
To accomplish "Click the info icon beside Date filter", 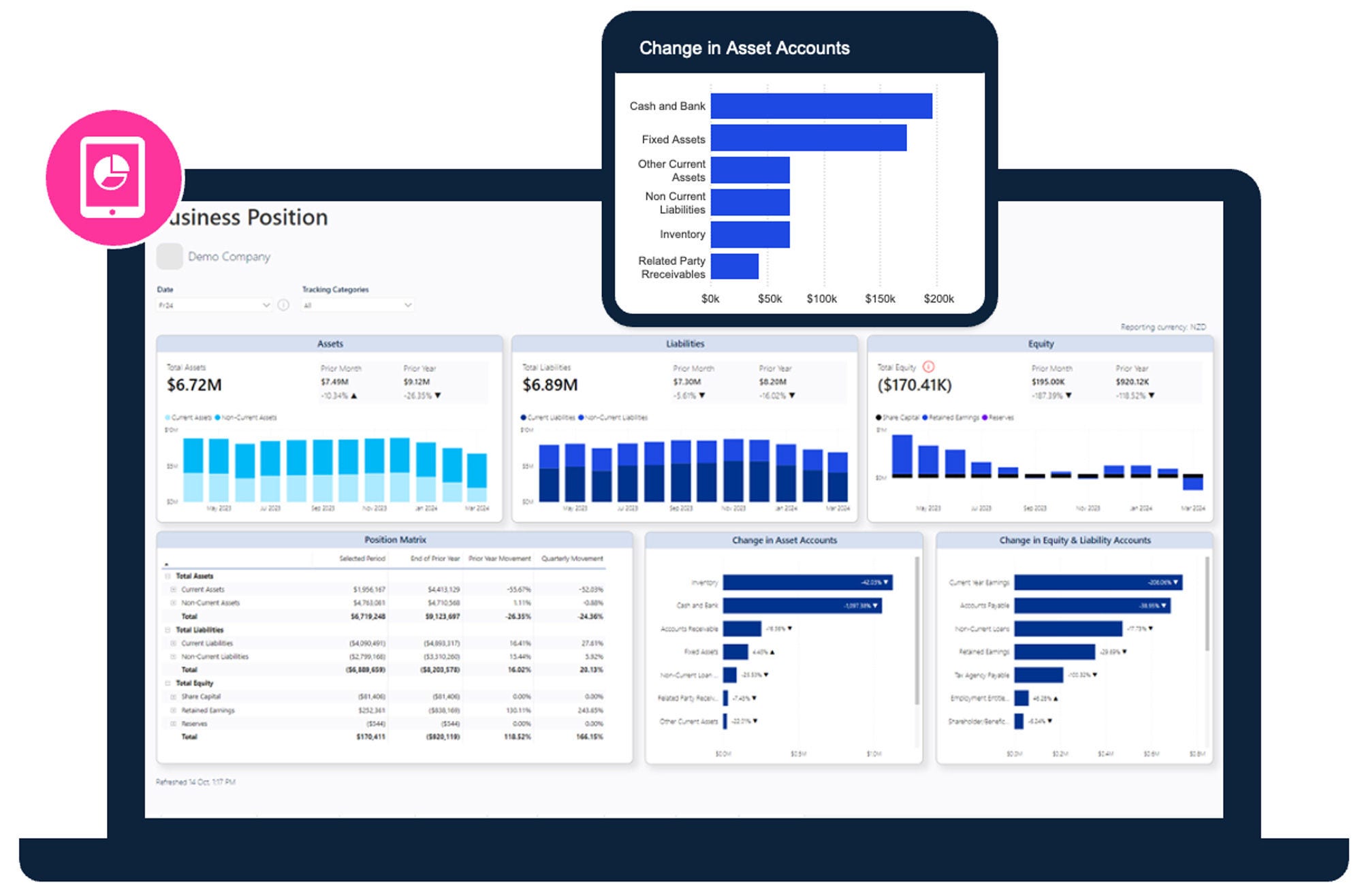I will [284, 305].
